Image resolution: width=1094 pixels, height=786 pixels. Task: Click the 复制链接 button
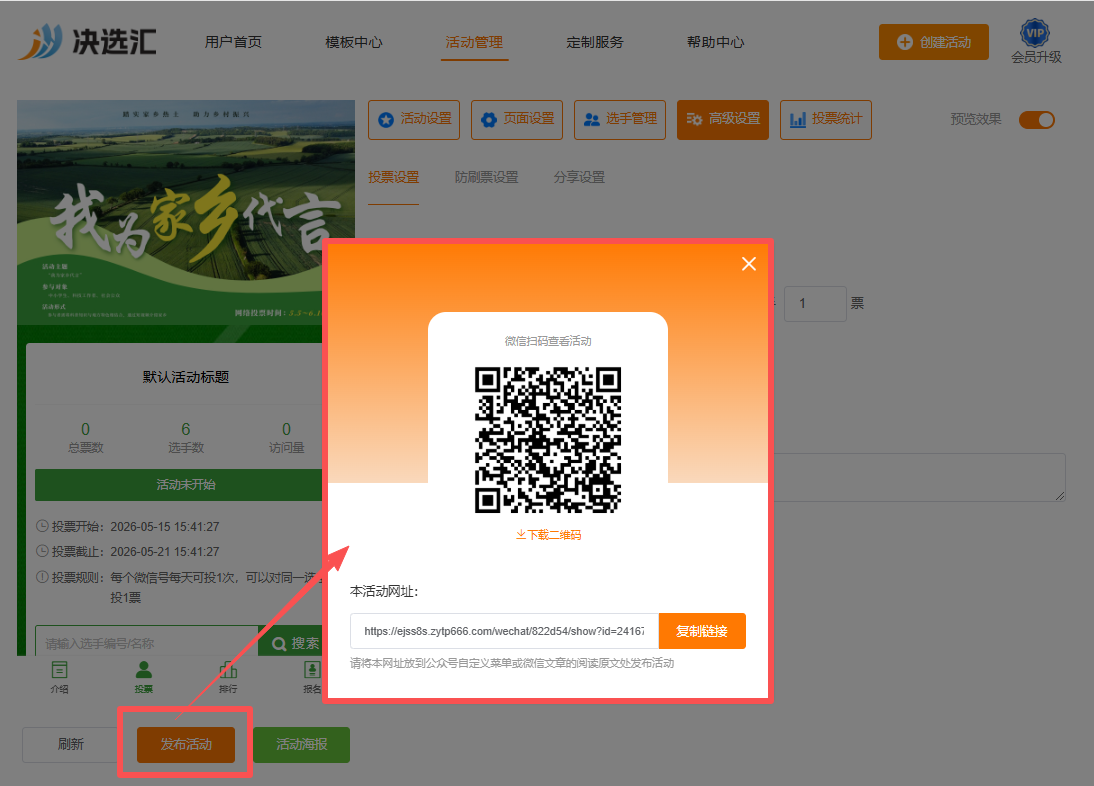[702, 631]
